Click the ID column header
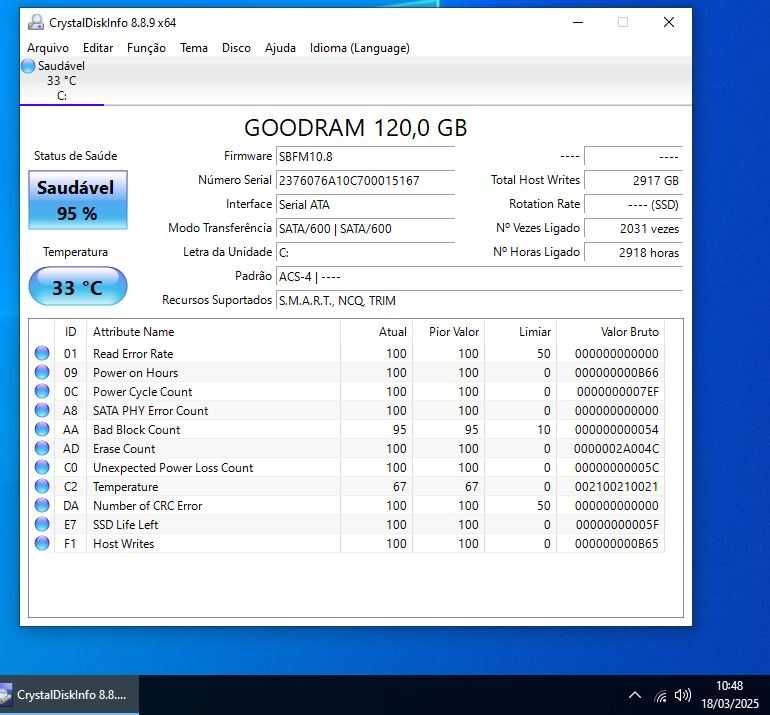 tap(71, 332)
